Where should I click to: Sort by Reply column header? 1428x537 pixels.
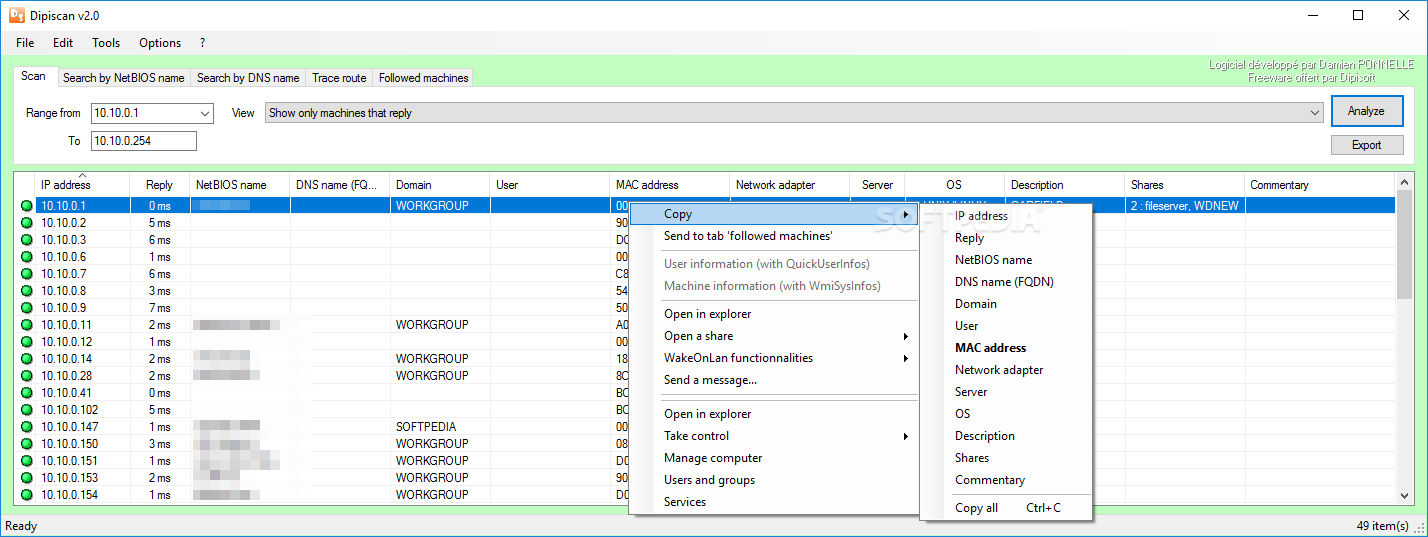(159, 185)
